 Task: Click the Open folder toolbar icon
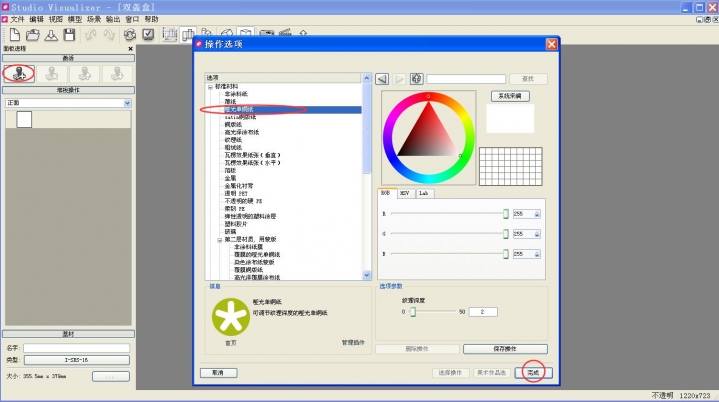click(30, 35)
